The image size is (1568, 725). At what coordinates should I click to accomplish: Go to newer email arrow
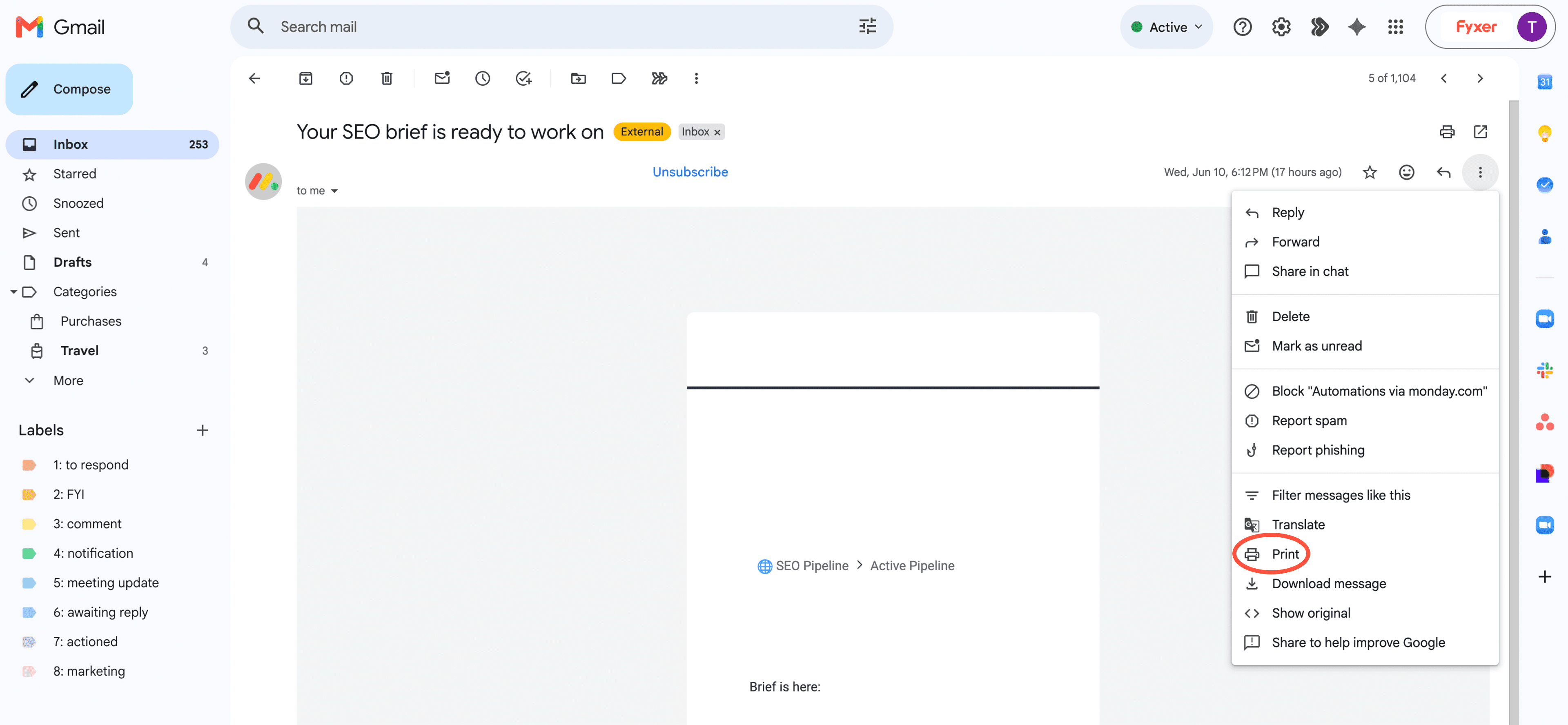(1443, 78)
